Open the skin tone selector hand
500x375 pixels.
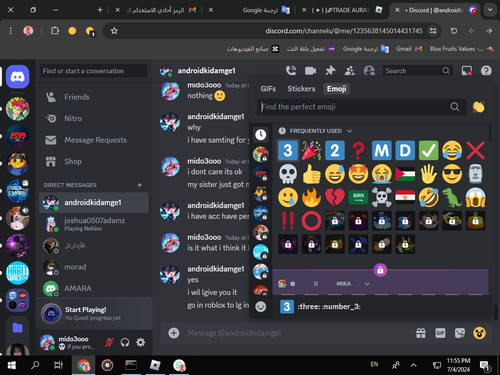pos(478,107)
